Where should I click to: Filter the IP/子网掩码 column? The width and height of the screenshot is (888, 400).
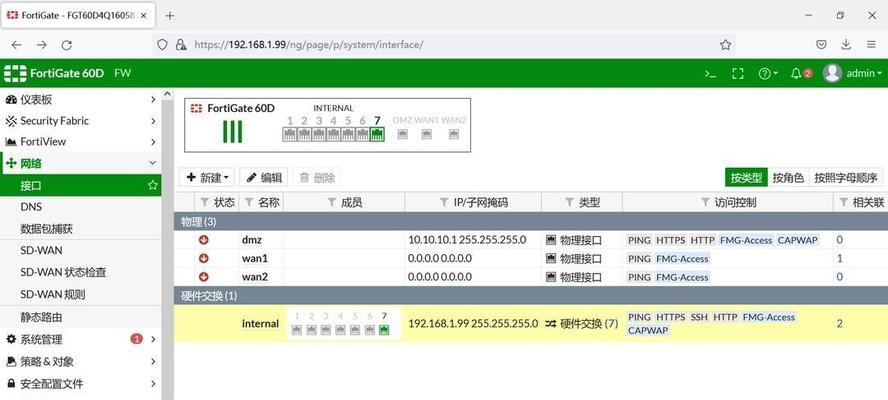[445, 202]
